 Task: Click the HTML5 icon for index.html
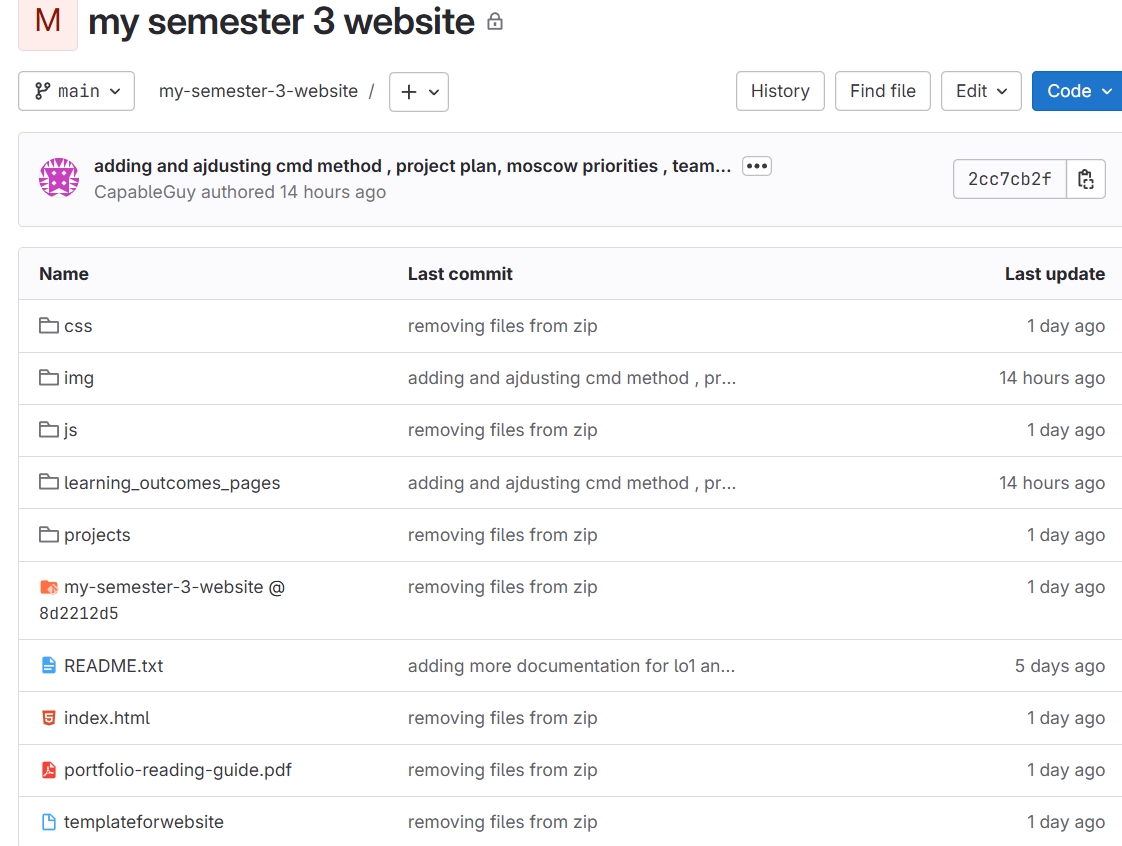click(48, 718)
